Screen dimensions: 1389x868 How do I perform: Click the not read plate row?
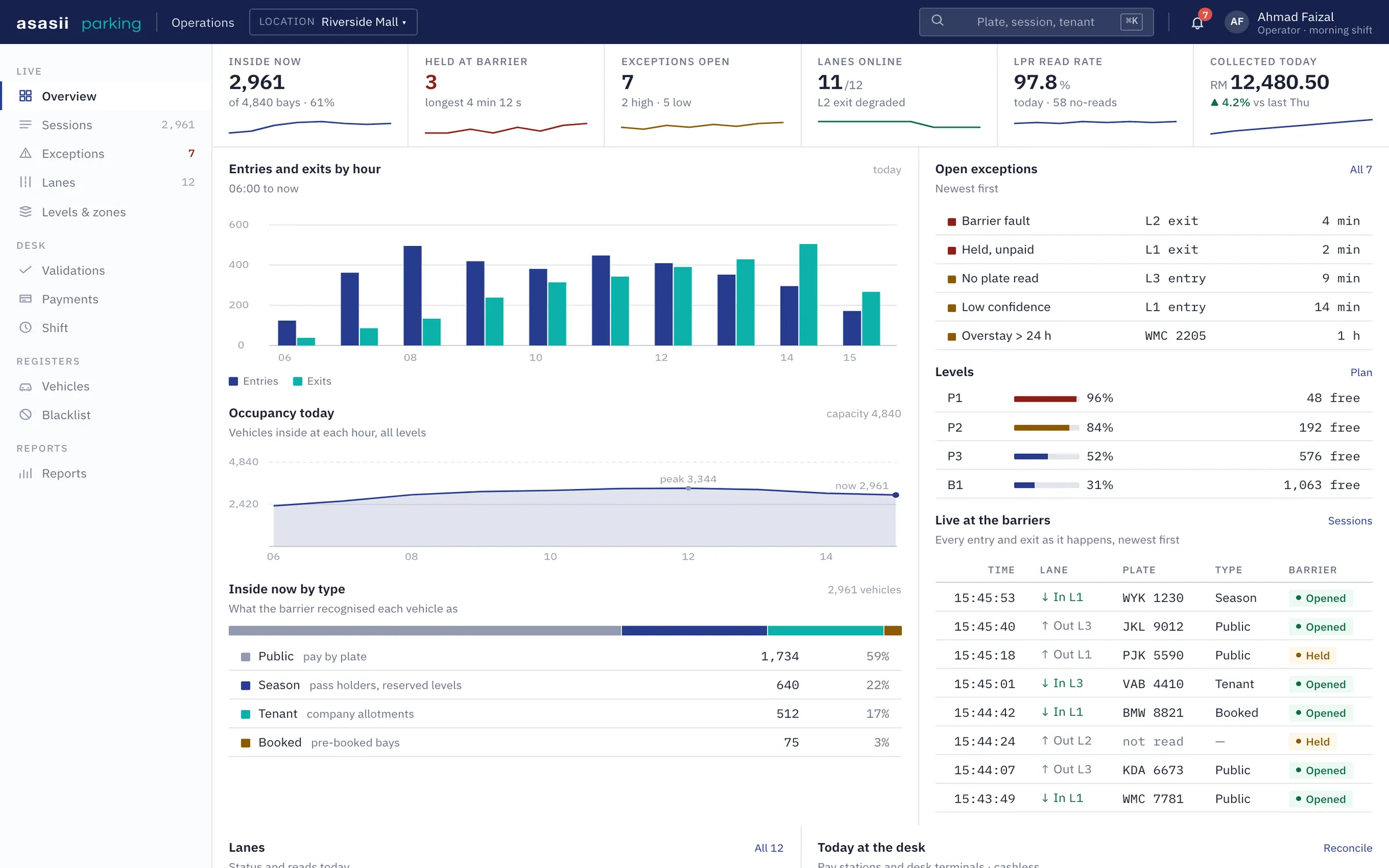tap(1153, 741)
